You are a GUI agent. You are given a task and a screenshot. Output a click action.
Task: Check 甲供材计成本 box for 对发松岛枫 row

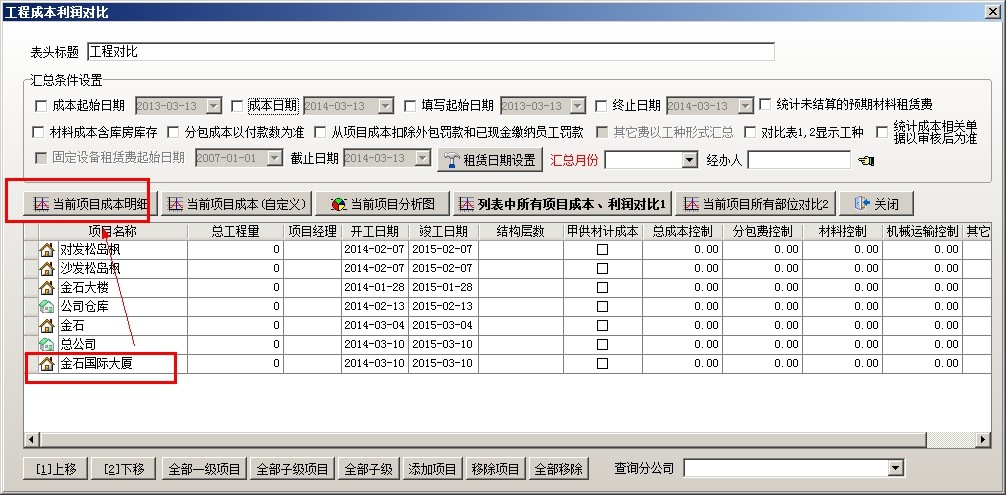[x=602, y=250]
